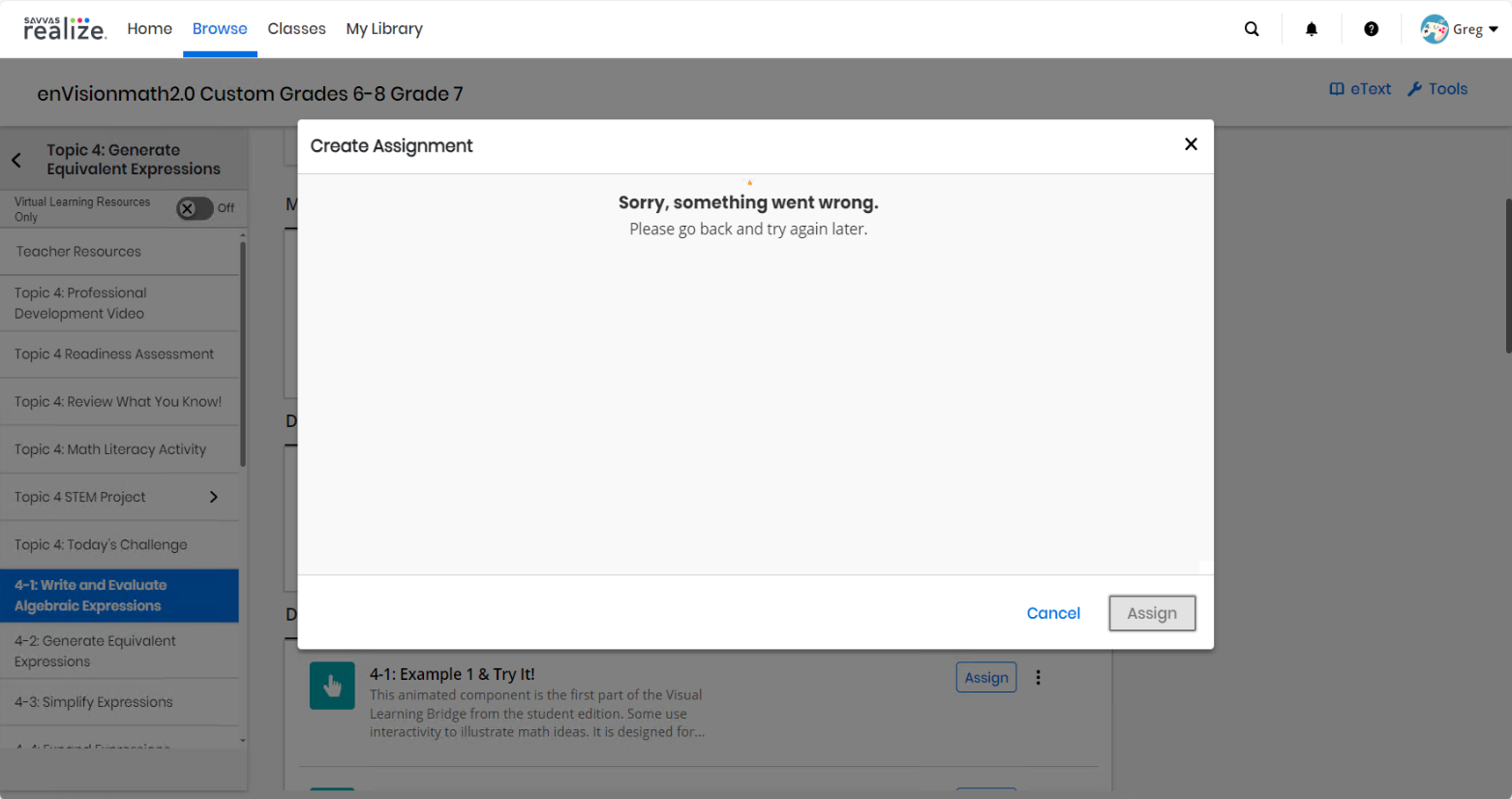Cancel the assignment creation
Screen dimensions: 1512x799
[x=1053, y=612]
